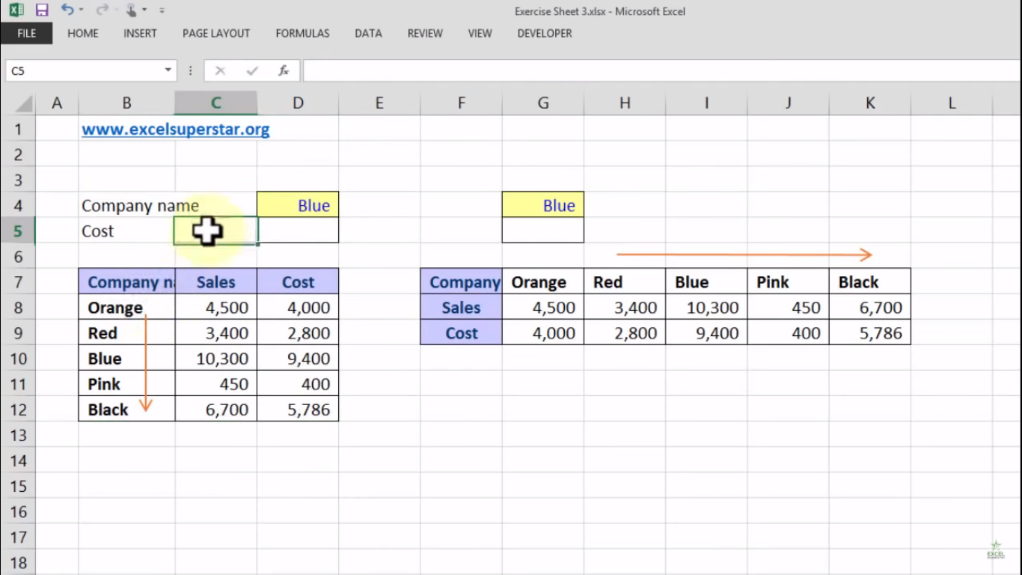Select 'Blue' in cell B10
This screenshot has height=575, width=1022.
[x=126, y=359]
